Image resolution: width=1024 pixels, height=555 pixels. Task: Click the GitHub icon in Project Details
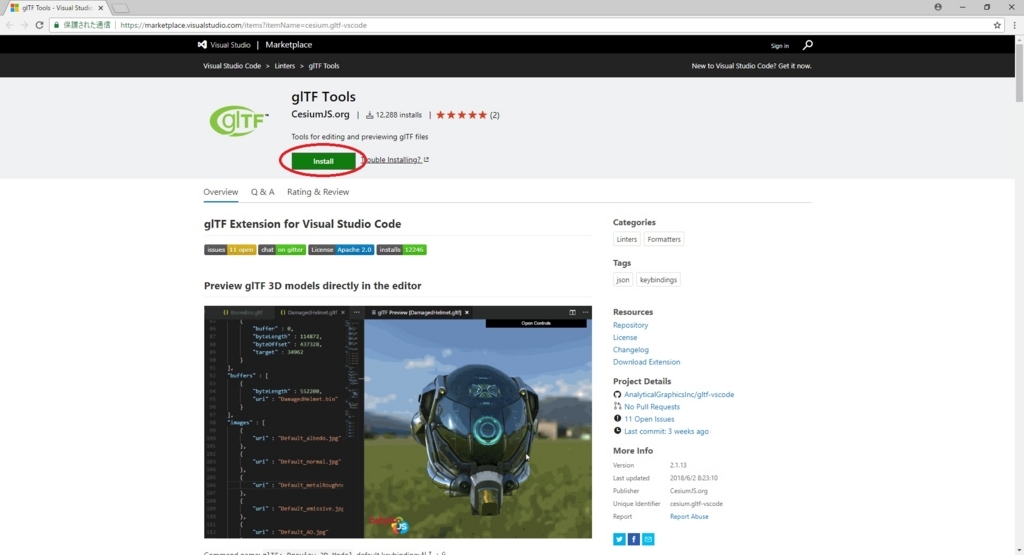pyautogui.click(x=617, y=394)
